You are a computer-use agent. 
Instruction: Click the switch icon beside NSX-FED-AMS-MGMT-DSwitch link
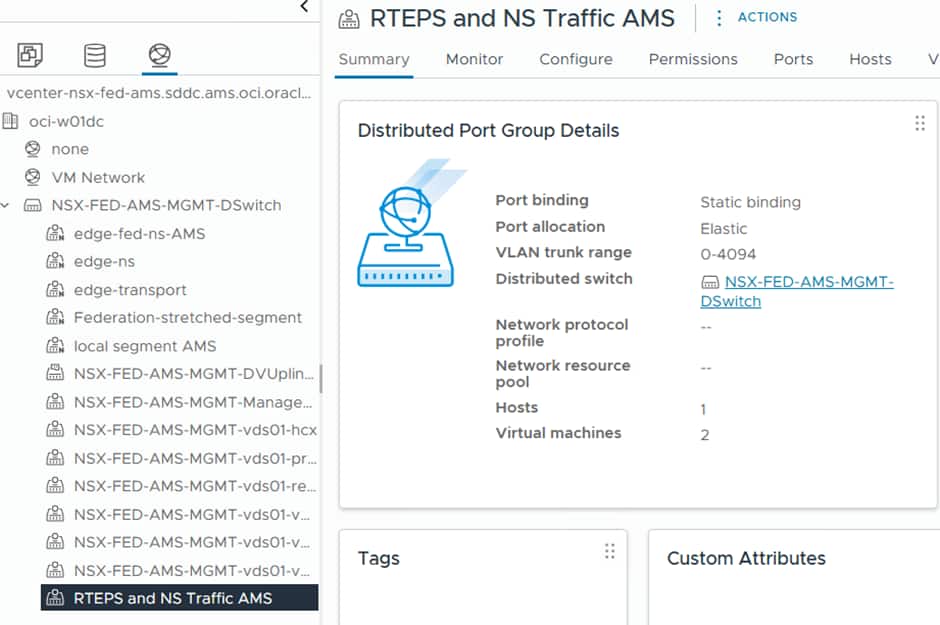[x=710, y=282]
